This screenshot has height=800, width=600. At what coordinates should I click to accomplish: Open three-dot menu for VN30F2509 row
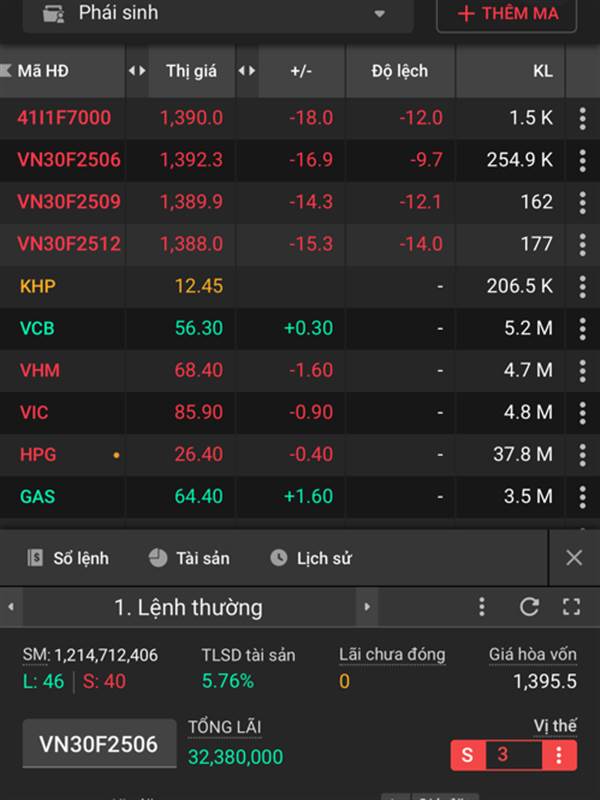(x=583, y=203)
